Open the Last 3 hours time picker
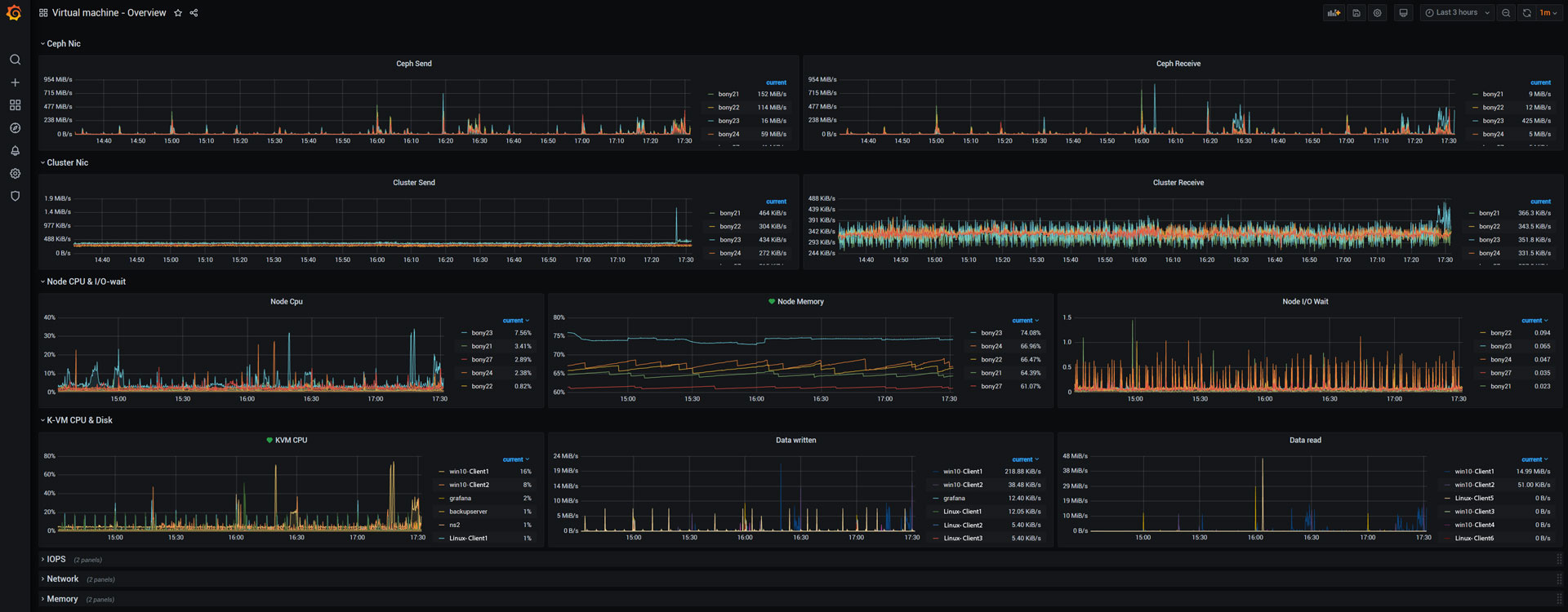The image size is (1568, 612). (x=1458, y=13)
